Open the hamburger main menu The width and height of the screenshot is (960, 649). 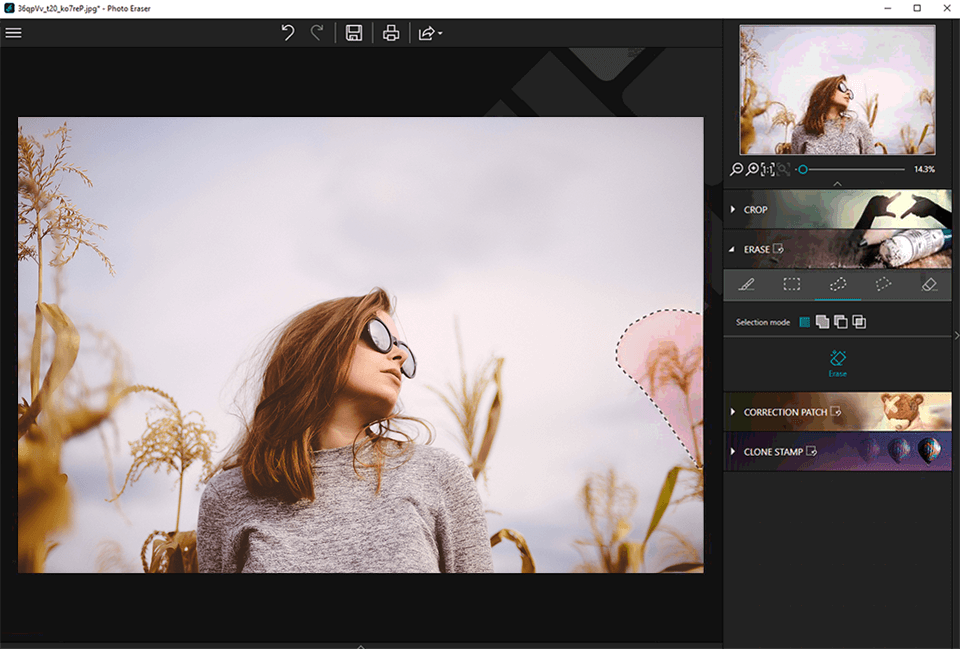point(14,33)
